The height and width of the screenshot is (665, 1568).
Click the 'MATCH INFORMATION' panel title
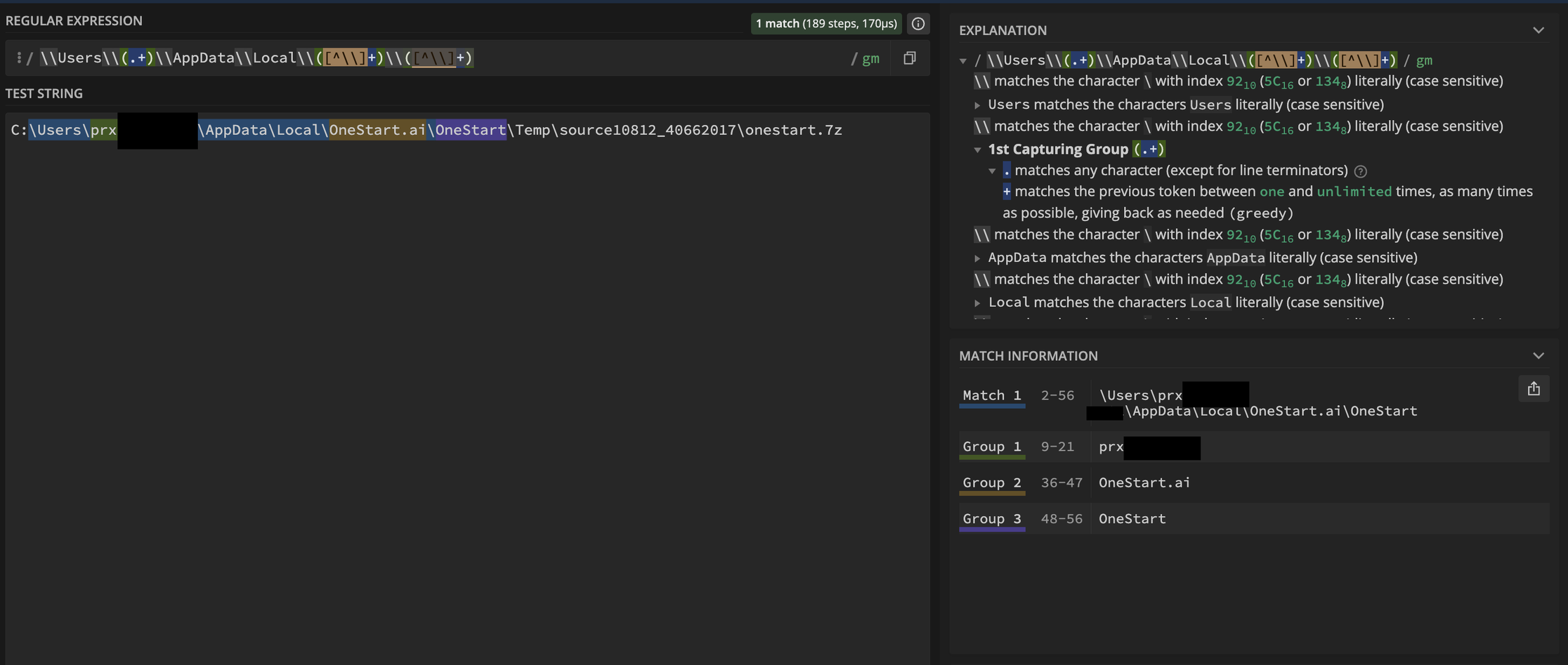pos(1028,356)
